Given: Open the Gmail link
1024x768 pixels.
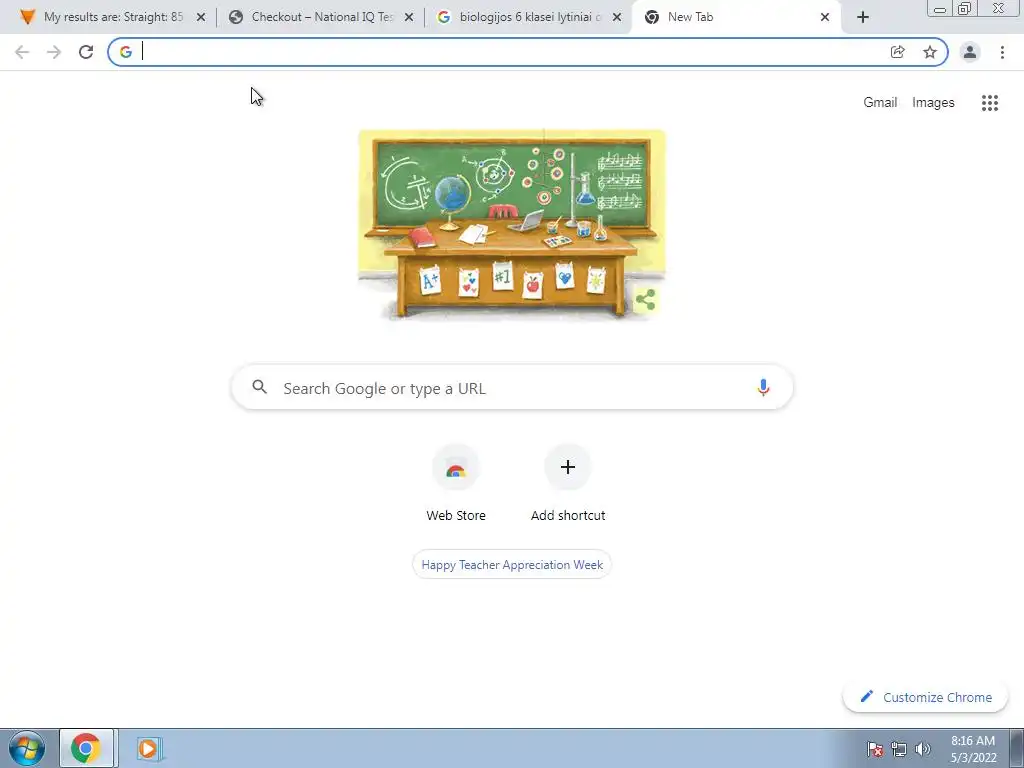Looking at the screenshot, I should click(x=880, y=103).
